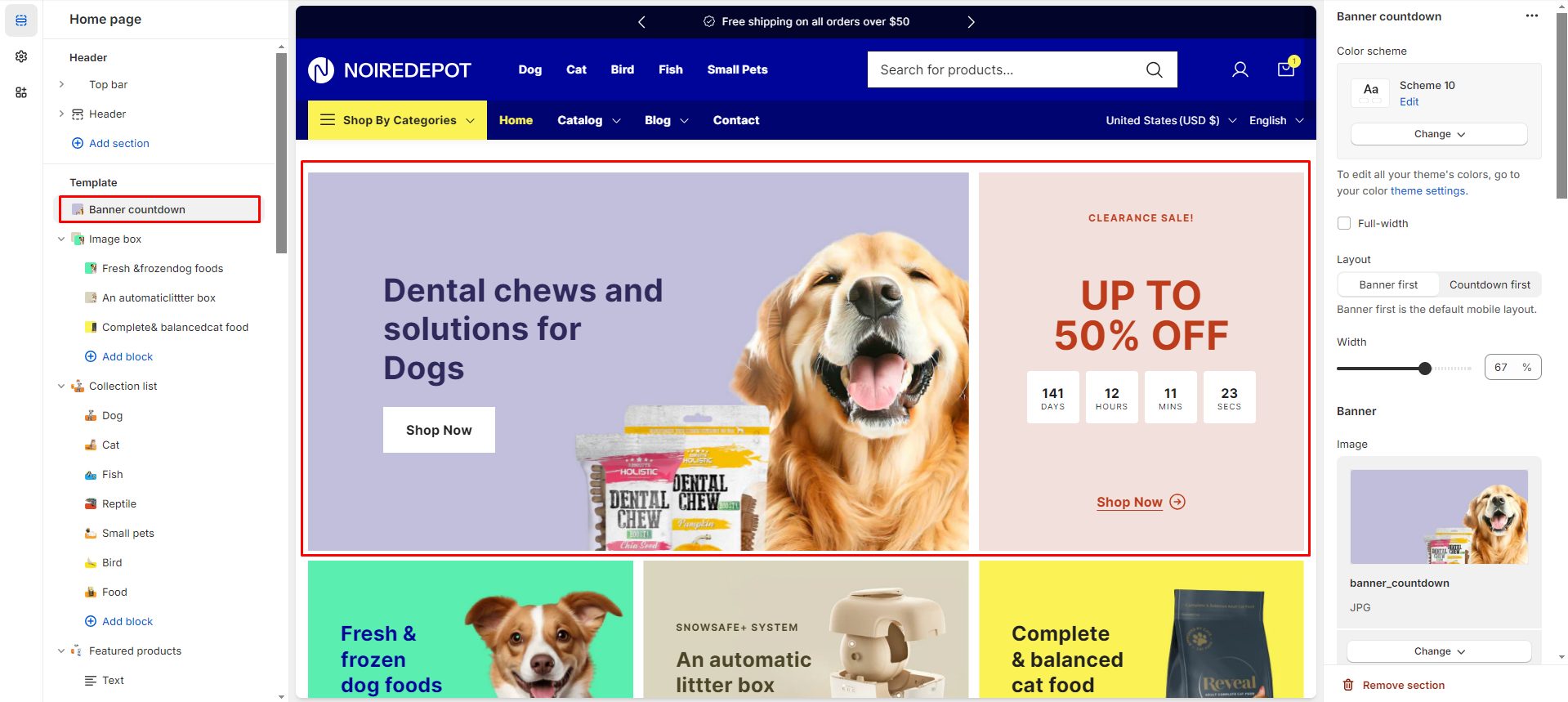This screenshot has width=1568, height=702.
Task: Open Shop By Categories menu
Action: click(397, 120)
